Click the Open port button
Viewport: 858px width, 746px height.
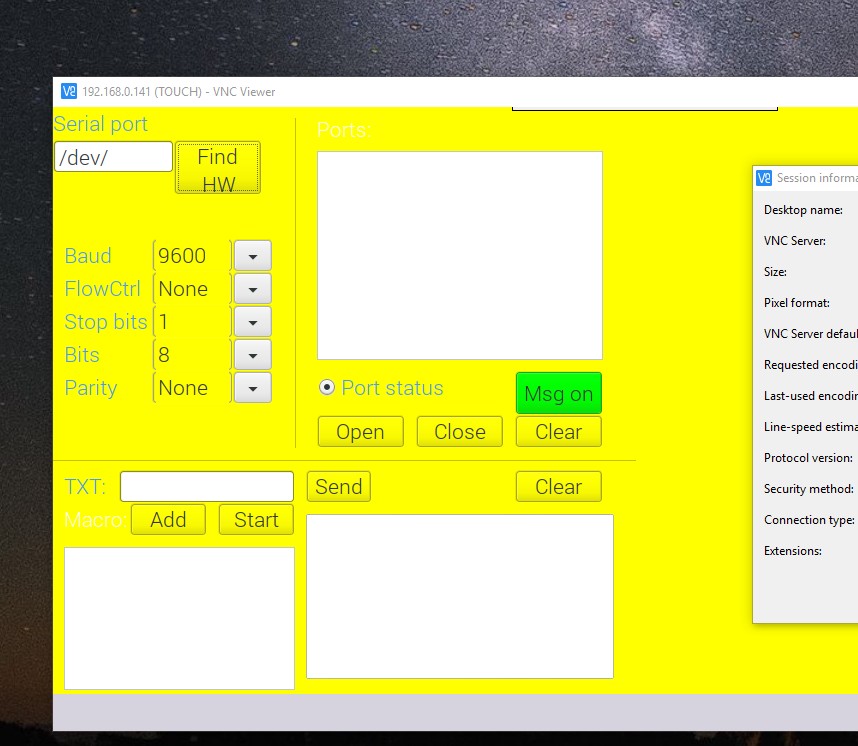pos(360,432)
